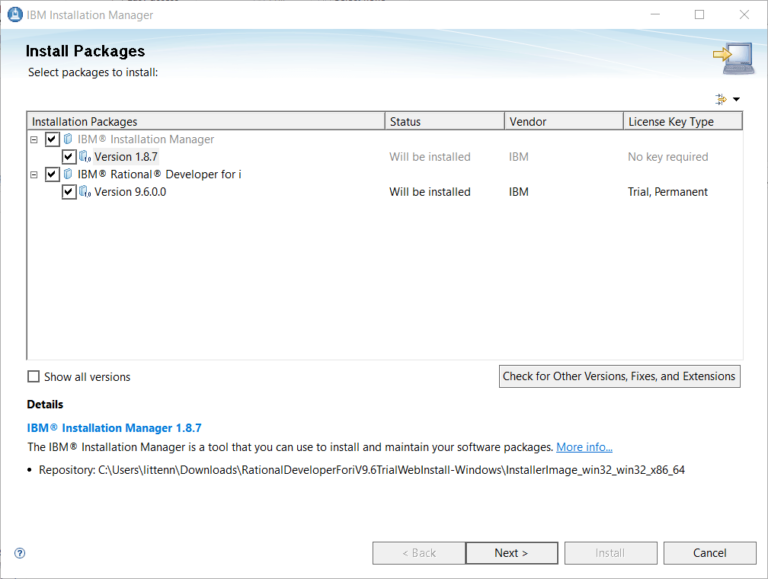Image resolution: width=768 pixels, height=579 pixels.
Task: Click the Version 9.6.0.0 package version icon
Action: click(85, 192)
